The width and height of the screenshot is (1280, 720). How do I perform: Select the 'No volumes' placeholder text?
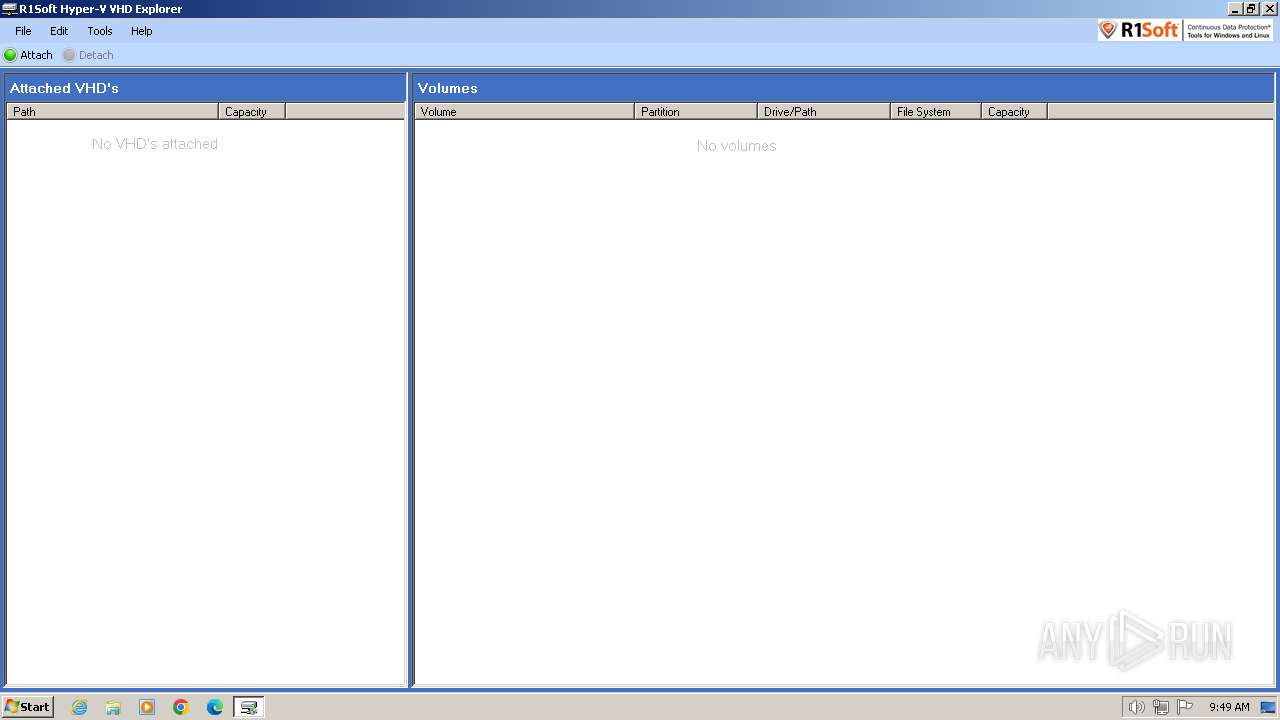(737, 146)
